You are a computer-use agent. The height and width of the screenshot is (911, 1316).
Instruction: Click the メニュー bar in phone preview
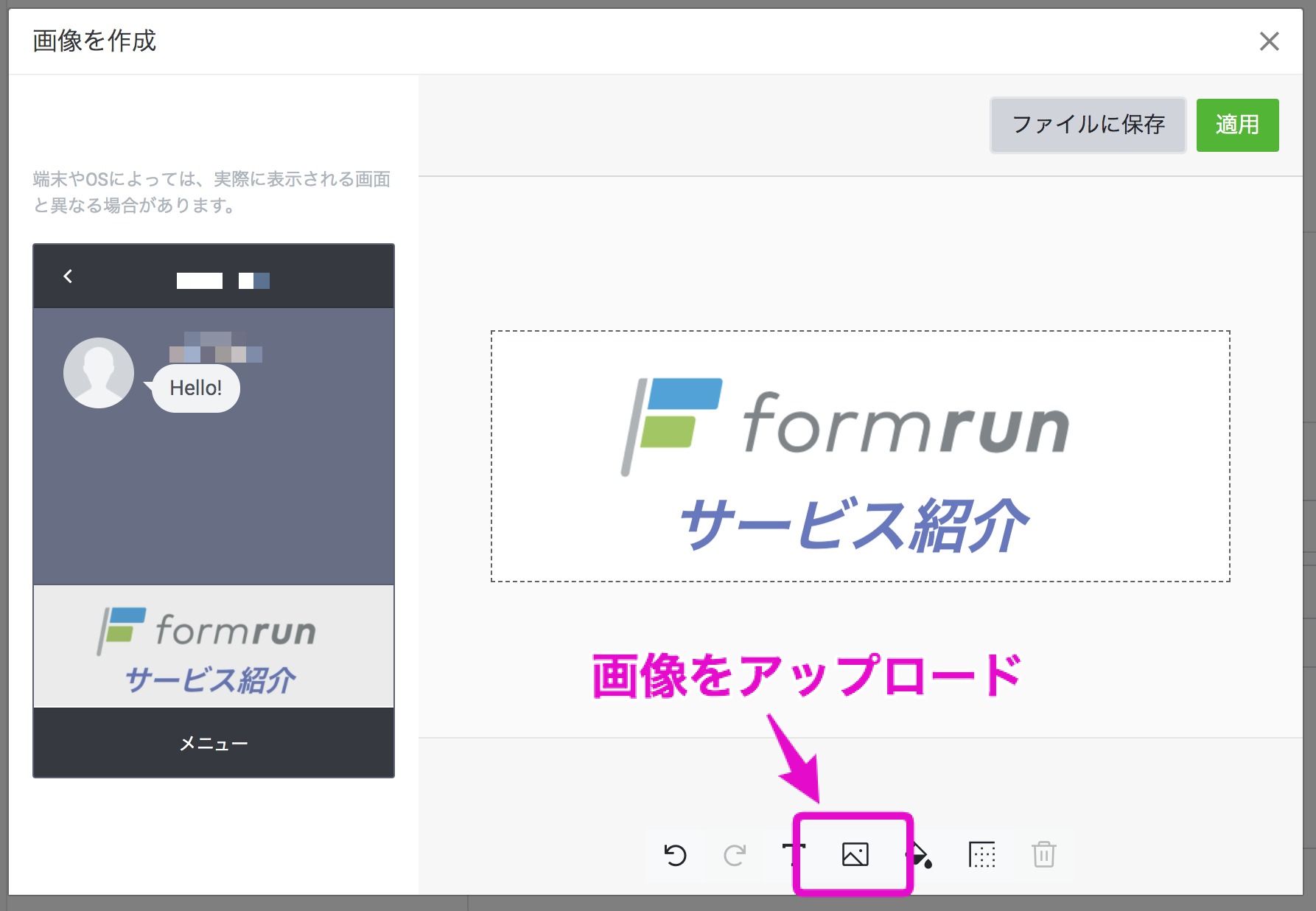214,743
